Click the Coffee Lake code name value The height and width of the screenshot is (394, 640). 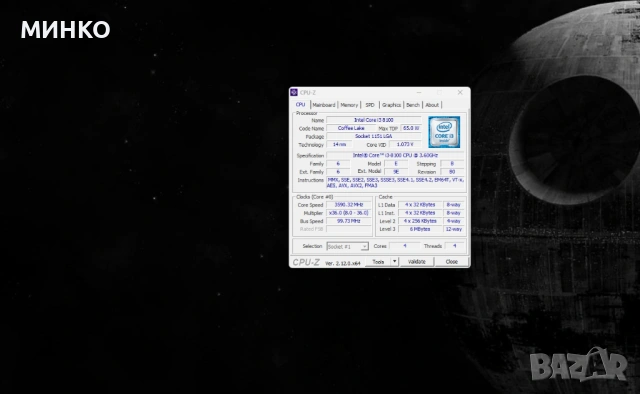tap(351, 128)
